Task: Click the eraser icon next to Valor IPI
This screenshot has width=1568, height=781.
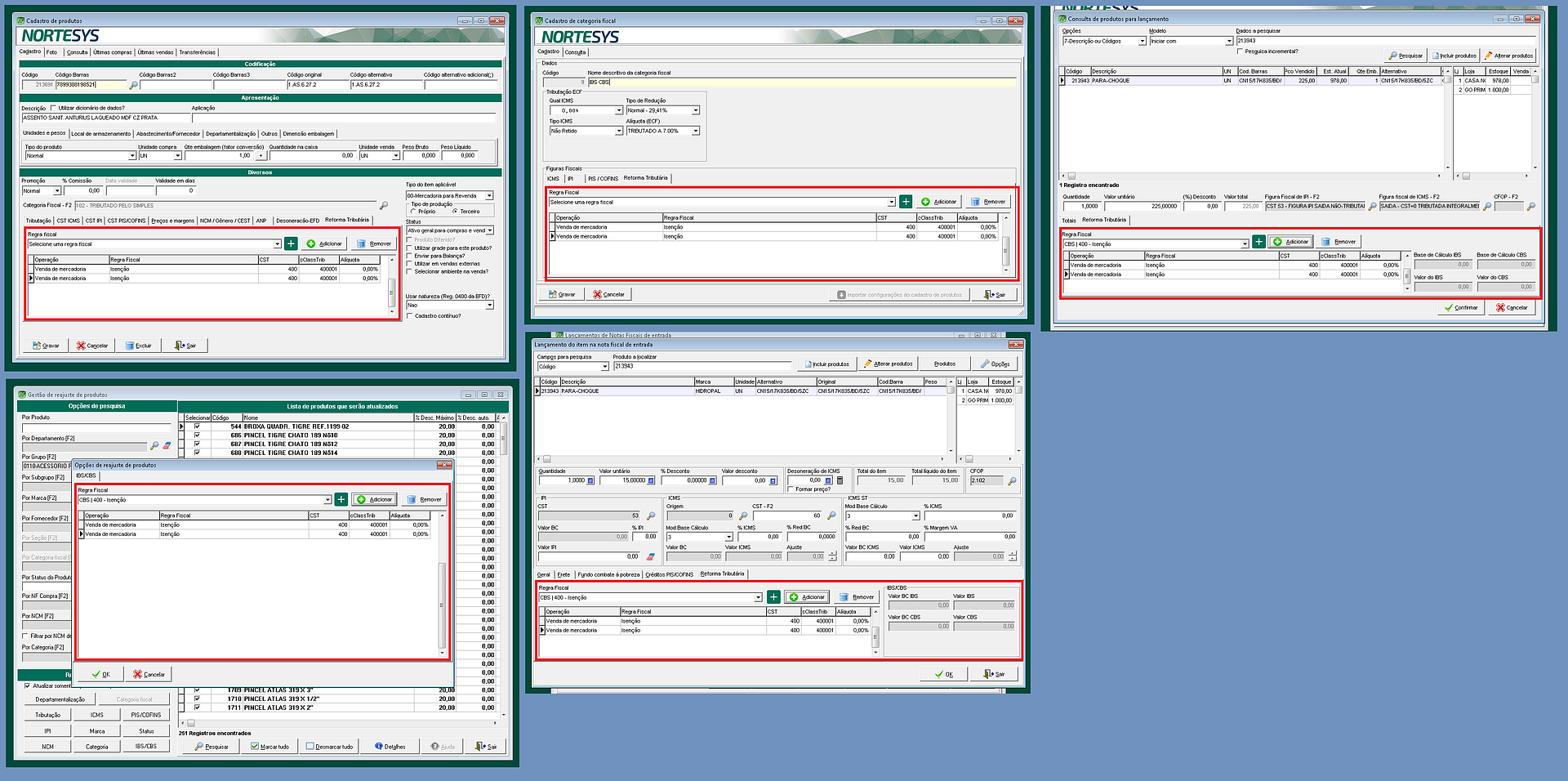Action: [651, 556]
